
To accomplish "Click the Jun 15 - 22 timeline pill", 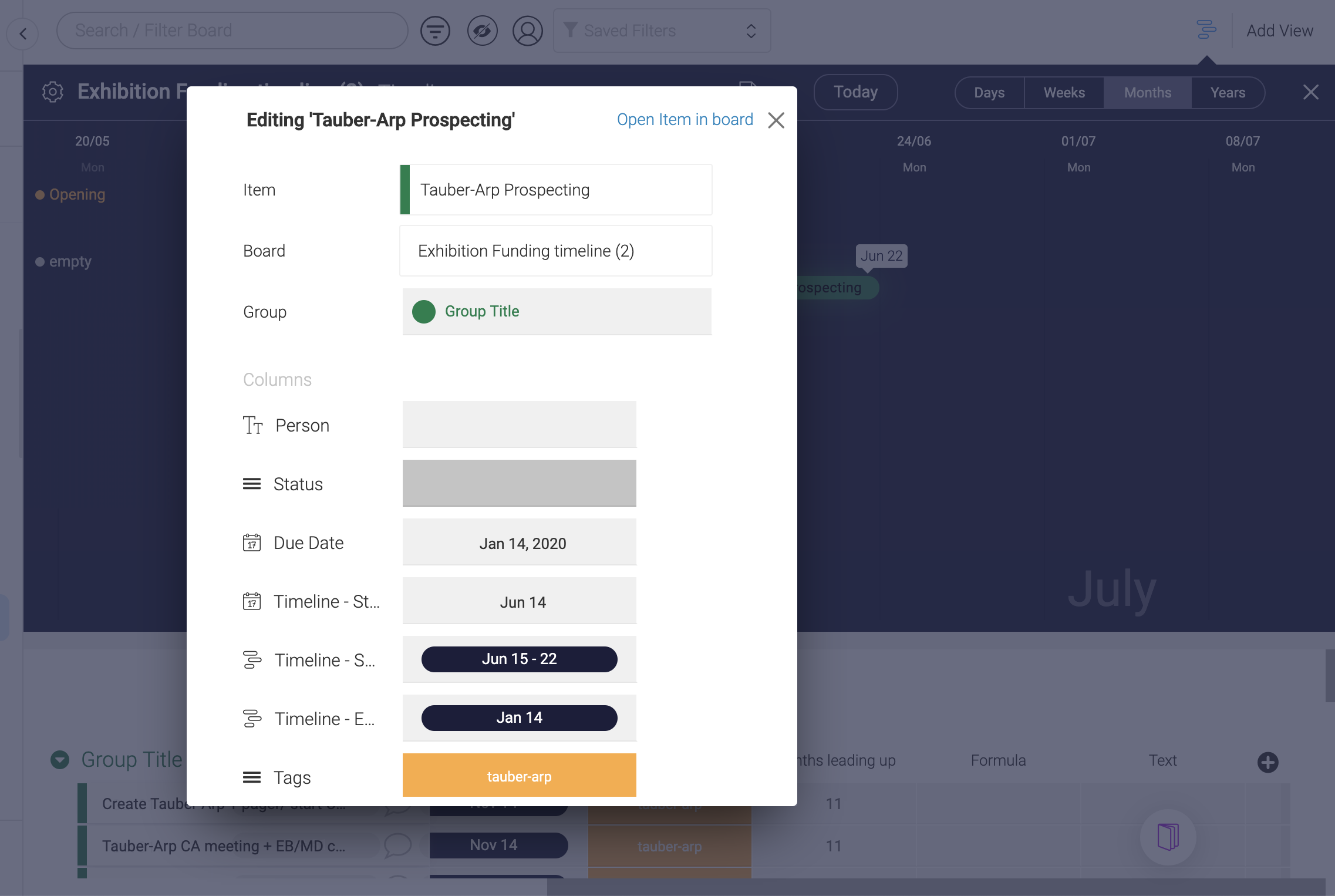I will click(x=519, y=659).
